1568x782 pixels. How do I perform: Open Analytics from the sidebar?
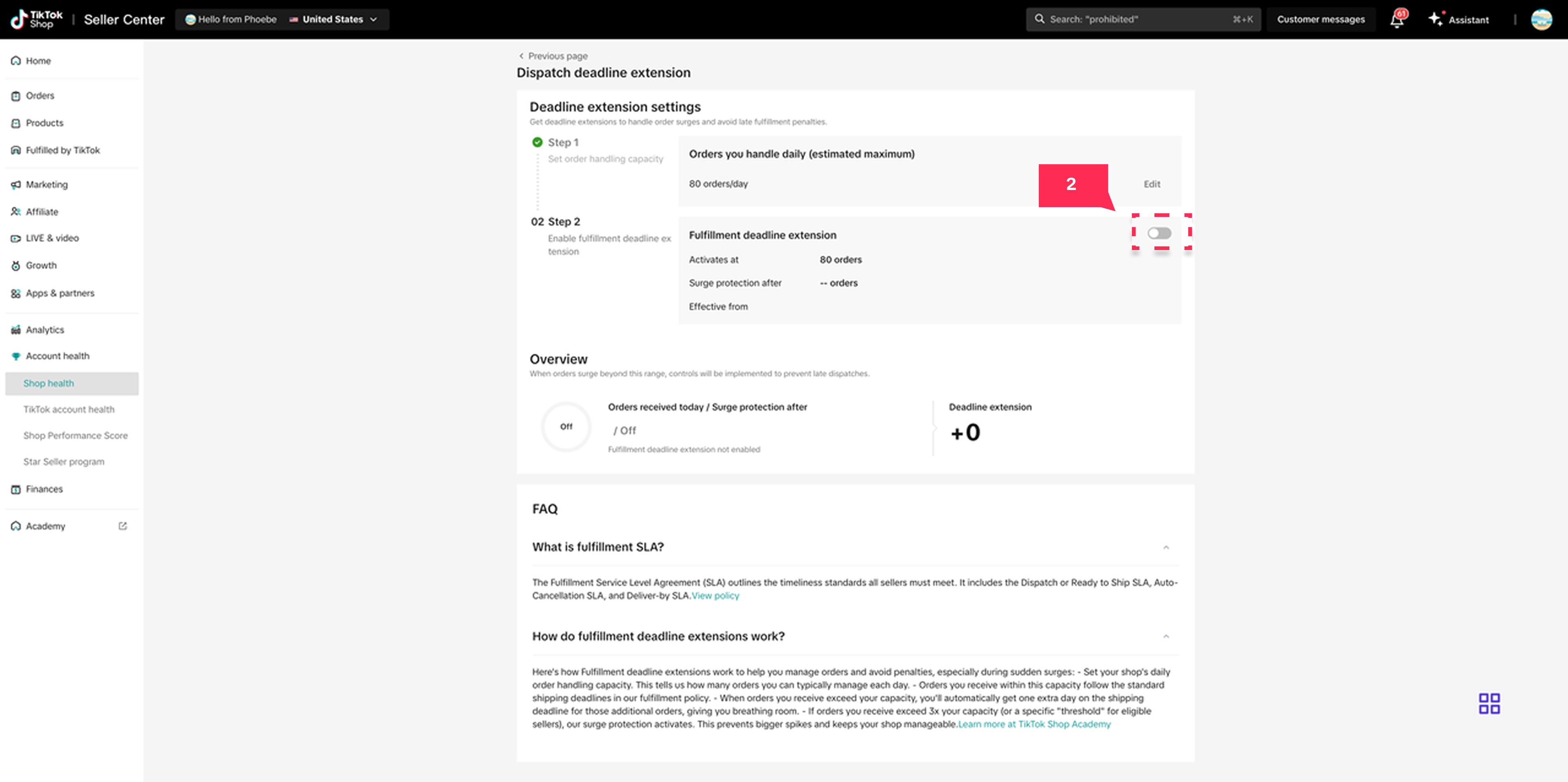click(45, 329)
